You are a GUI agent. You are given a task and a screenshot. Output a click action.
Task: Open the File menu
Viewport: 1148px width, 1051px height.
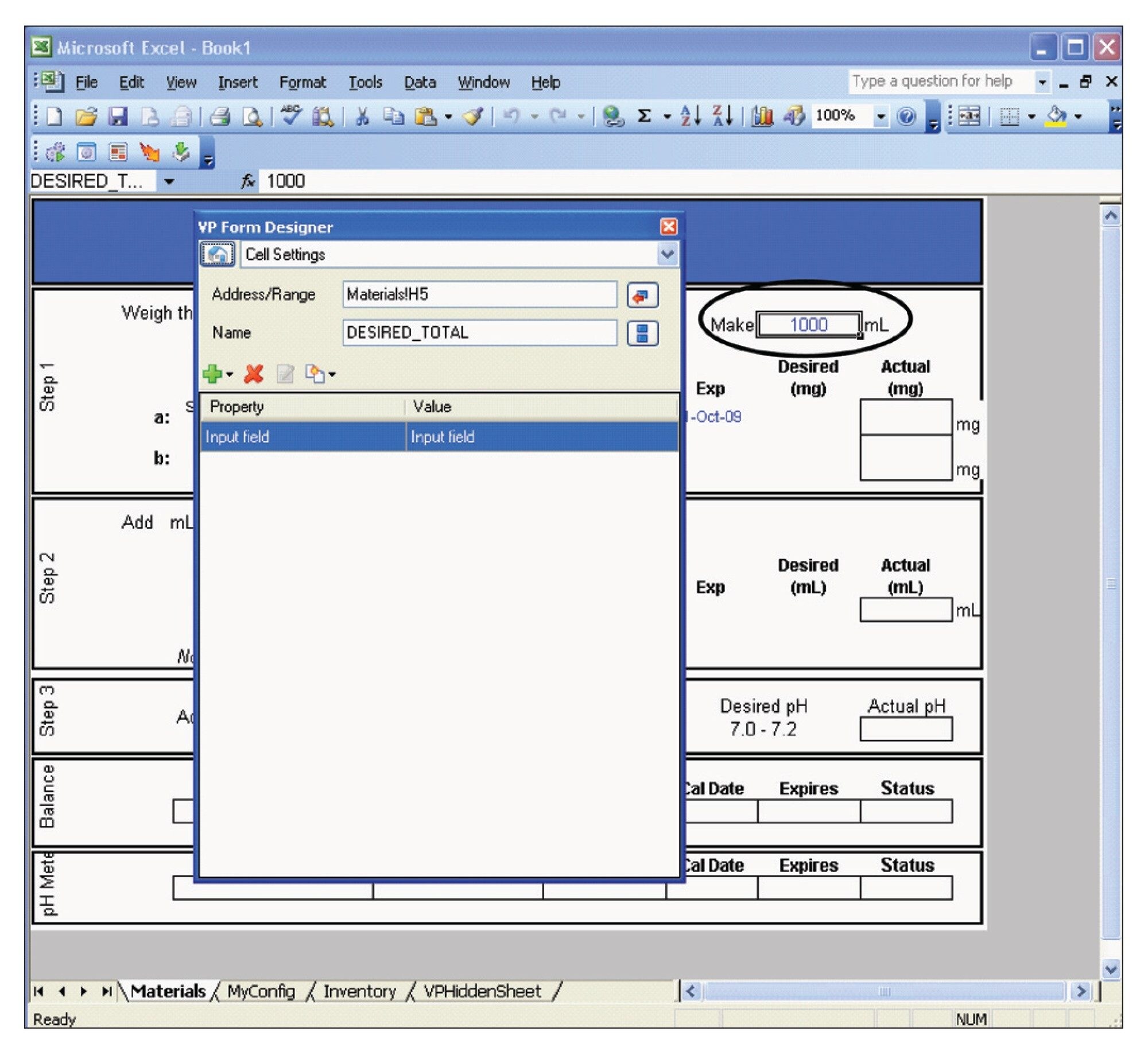(87, 82)
